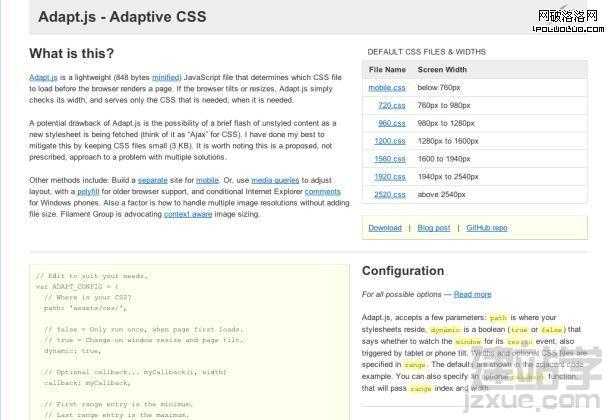Viewport: 615px width, 420px height.
Task: Click the highlighted 'window' keyword
Action: tap(468, 342)
